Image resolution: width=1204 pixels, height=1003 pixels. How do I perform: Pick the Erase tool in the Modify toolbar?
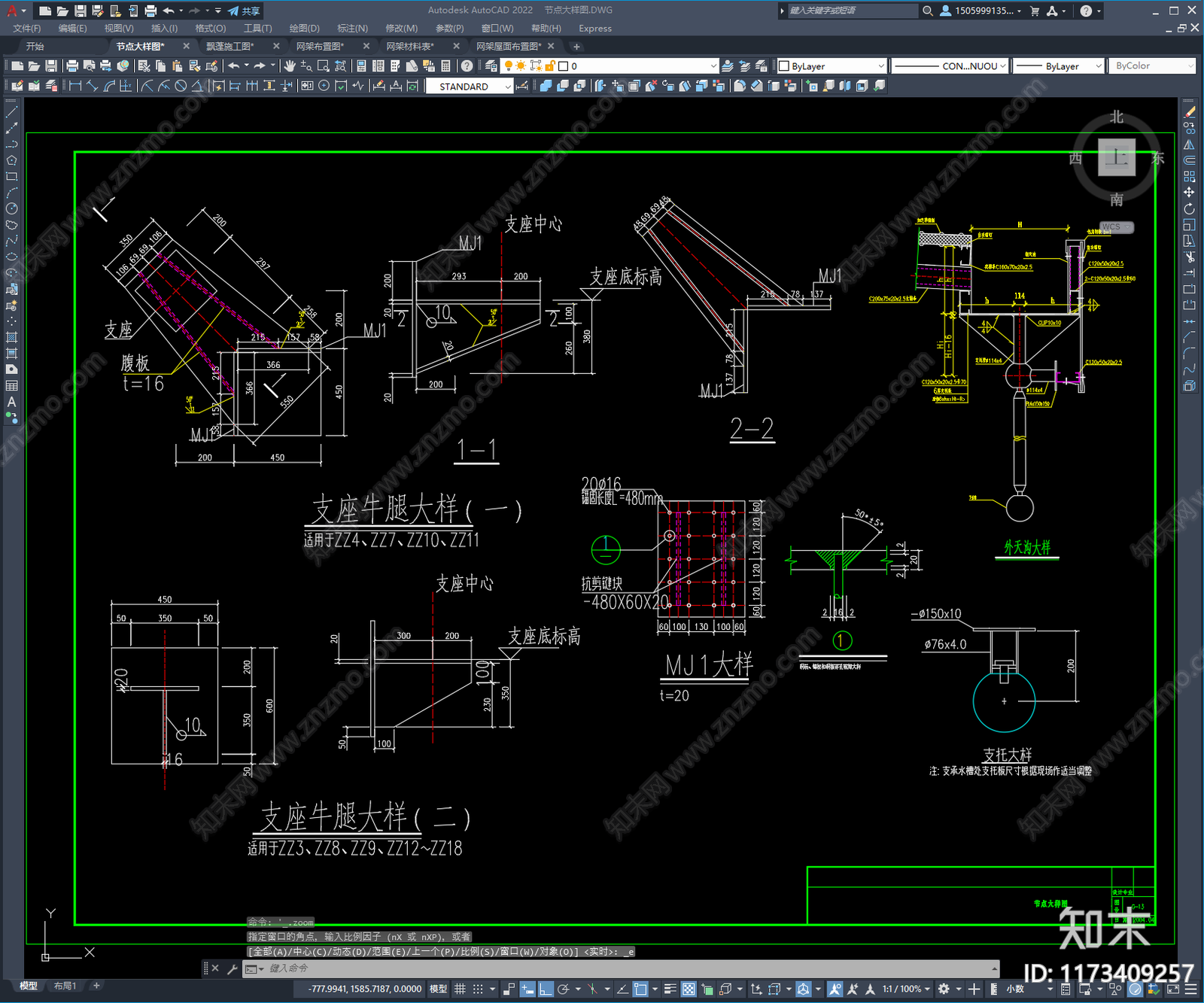point(1189,112)
